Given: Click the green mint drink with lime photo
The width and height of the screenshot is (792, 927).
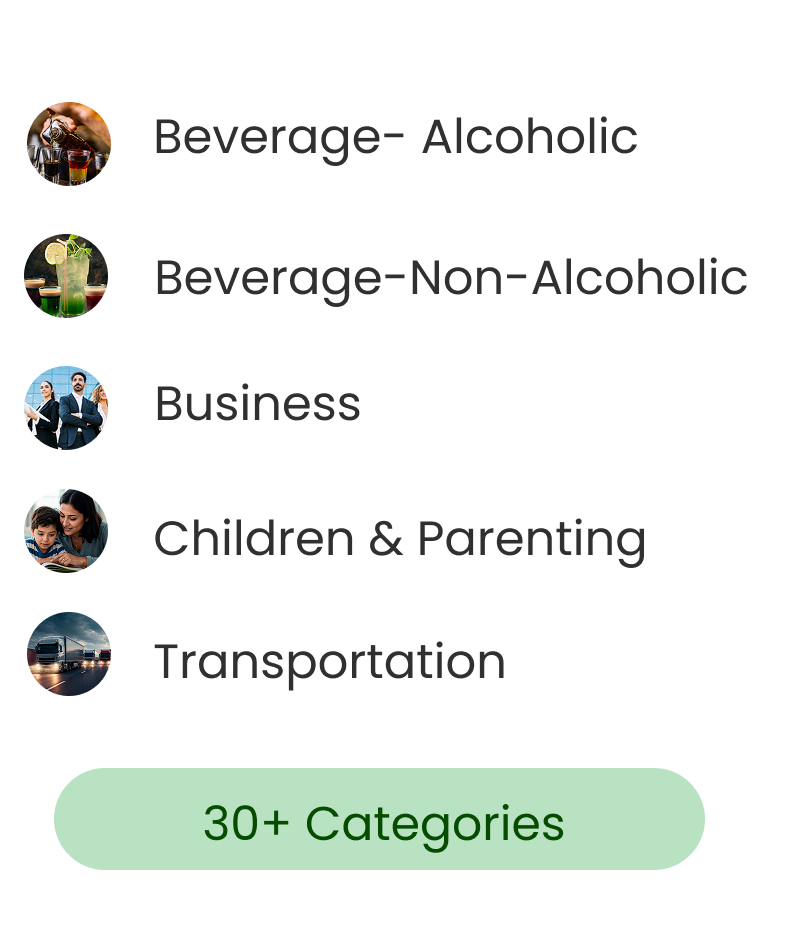Looking at the screenshot, I should click(66, 276).
